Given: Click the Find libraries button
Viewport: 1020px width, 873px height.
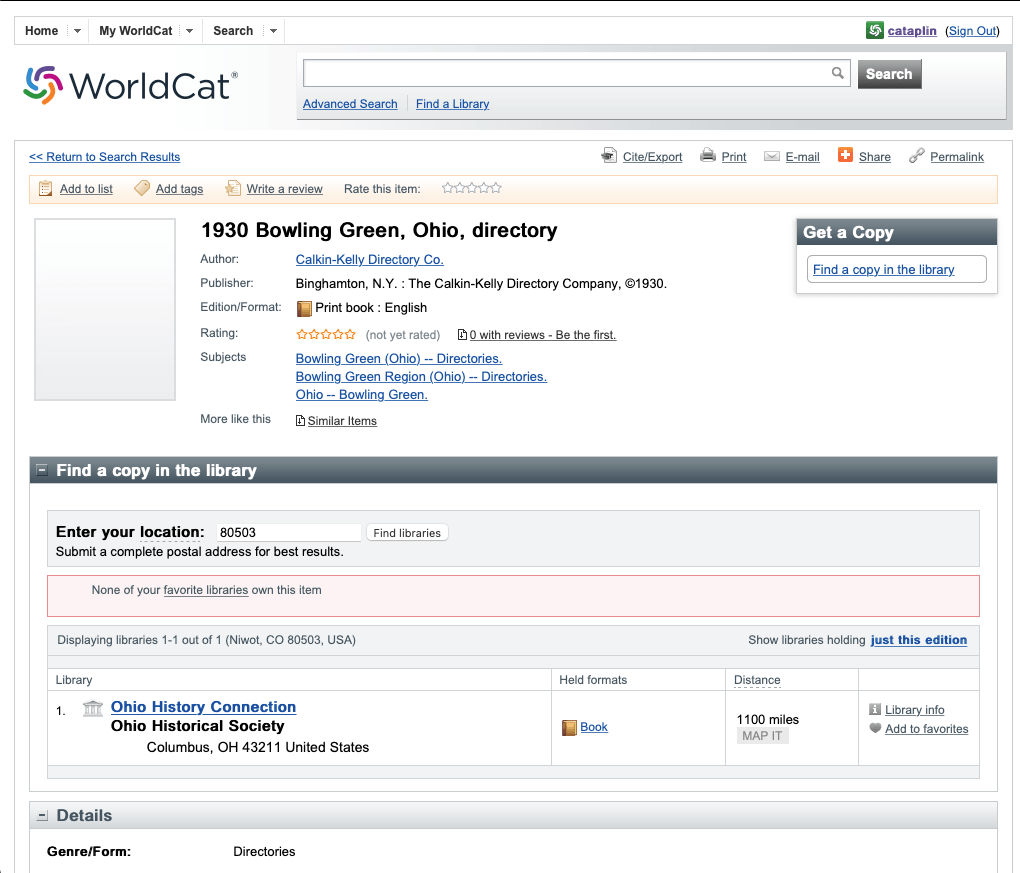Looking at the screenshot, I should [407, 533].
